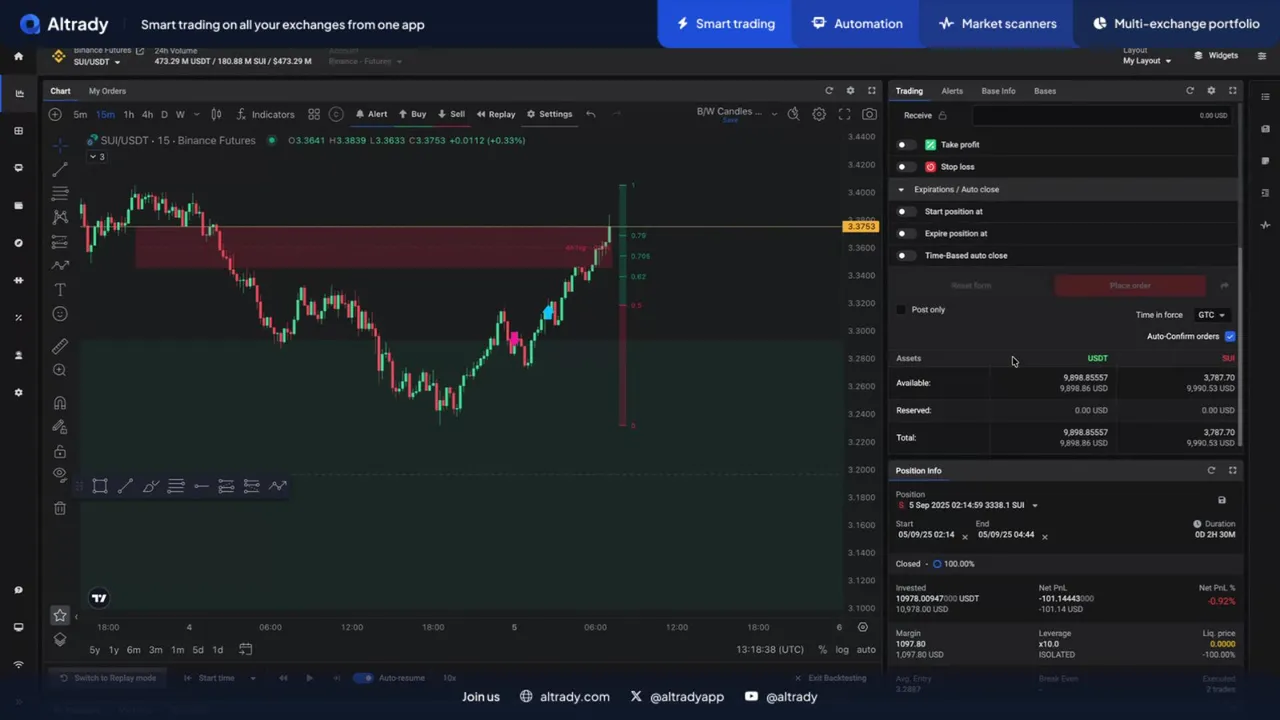Screen dimensions: 1280x720
Task: Open the My Layout dropdown
Action: click(1147, 61)
